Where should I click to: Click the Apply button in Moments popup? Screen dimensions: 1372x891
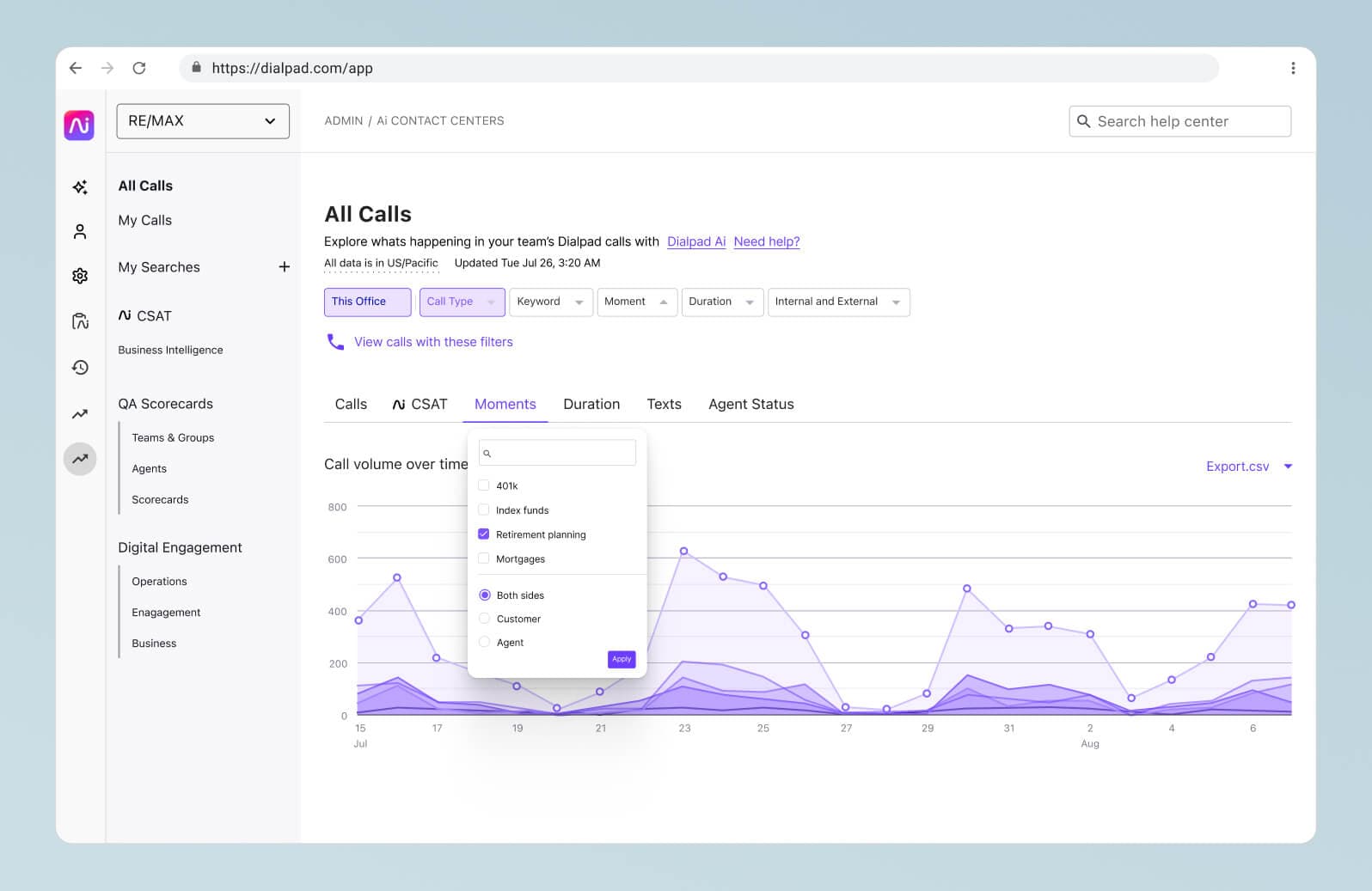click(x=621, y=659)
